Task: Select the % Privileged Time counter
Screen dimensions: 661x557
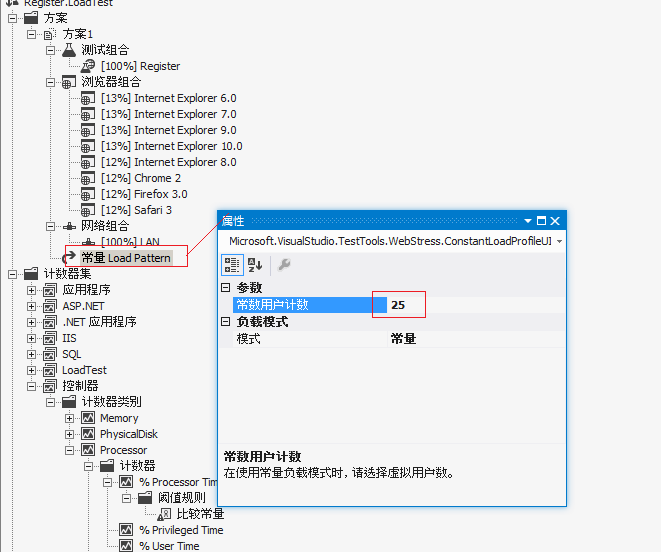Action: pyautogui.click(x=181, y=530)
